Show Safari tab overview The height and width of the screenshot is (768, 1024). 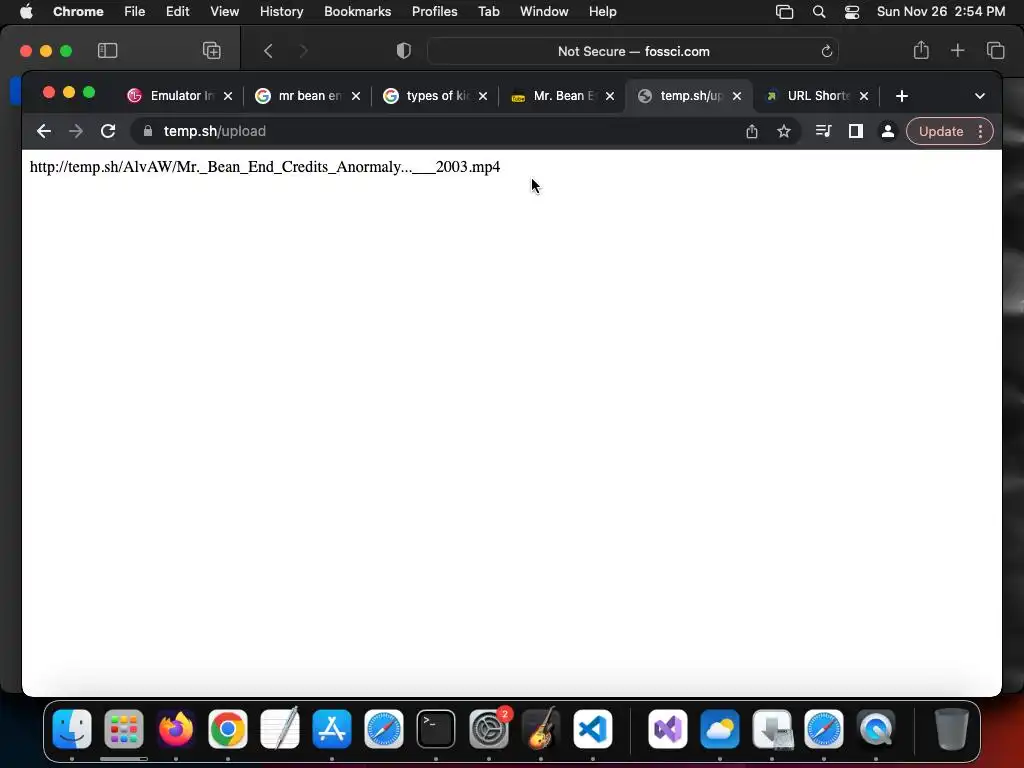point(995,50)
